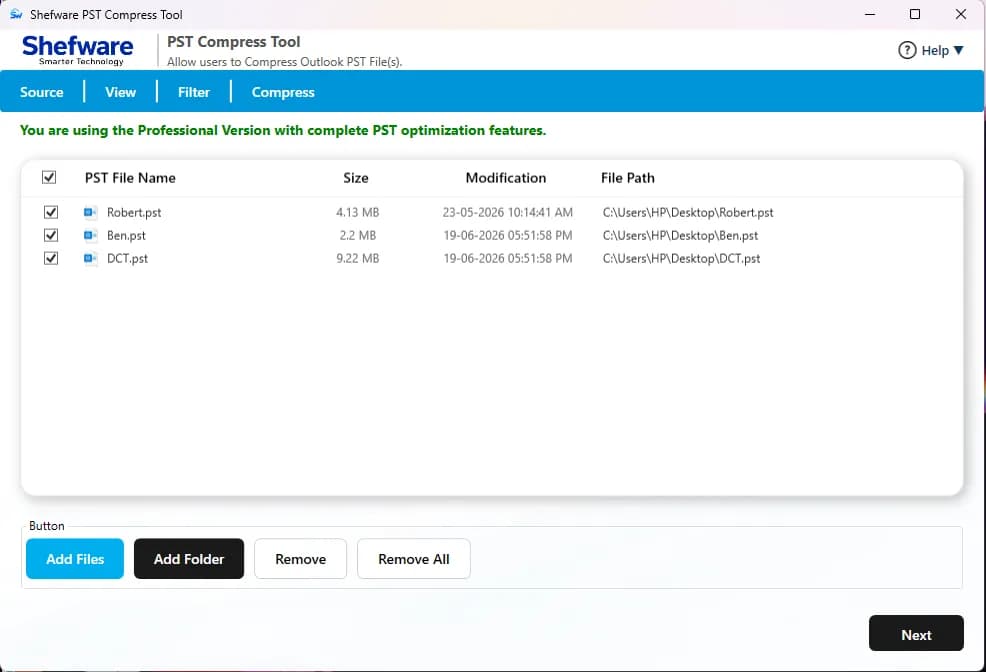Click DCT.pst's 19-06-2026 05:51:58 PM date
This screenshot has width=986, height=672.
tap(507, 258)
